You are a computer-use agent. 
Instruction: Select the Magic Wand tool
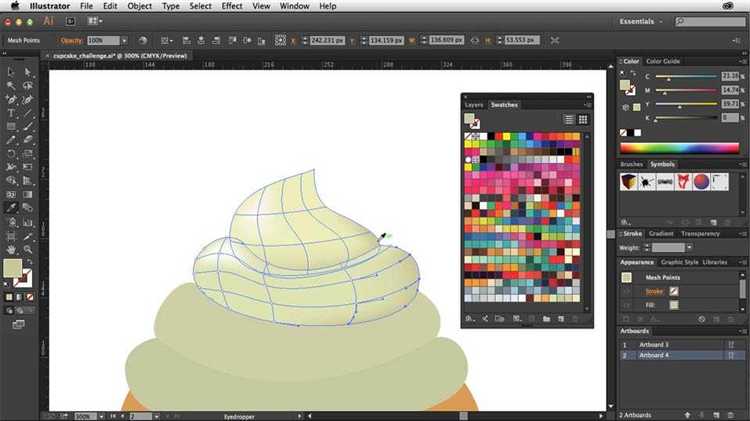pyautogui.click(x=11, y=86)
